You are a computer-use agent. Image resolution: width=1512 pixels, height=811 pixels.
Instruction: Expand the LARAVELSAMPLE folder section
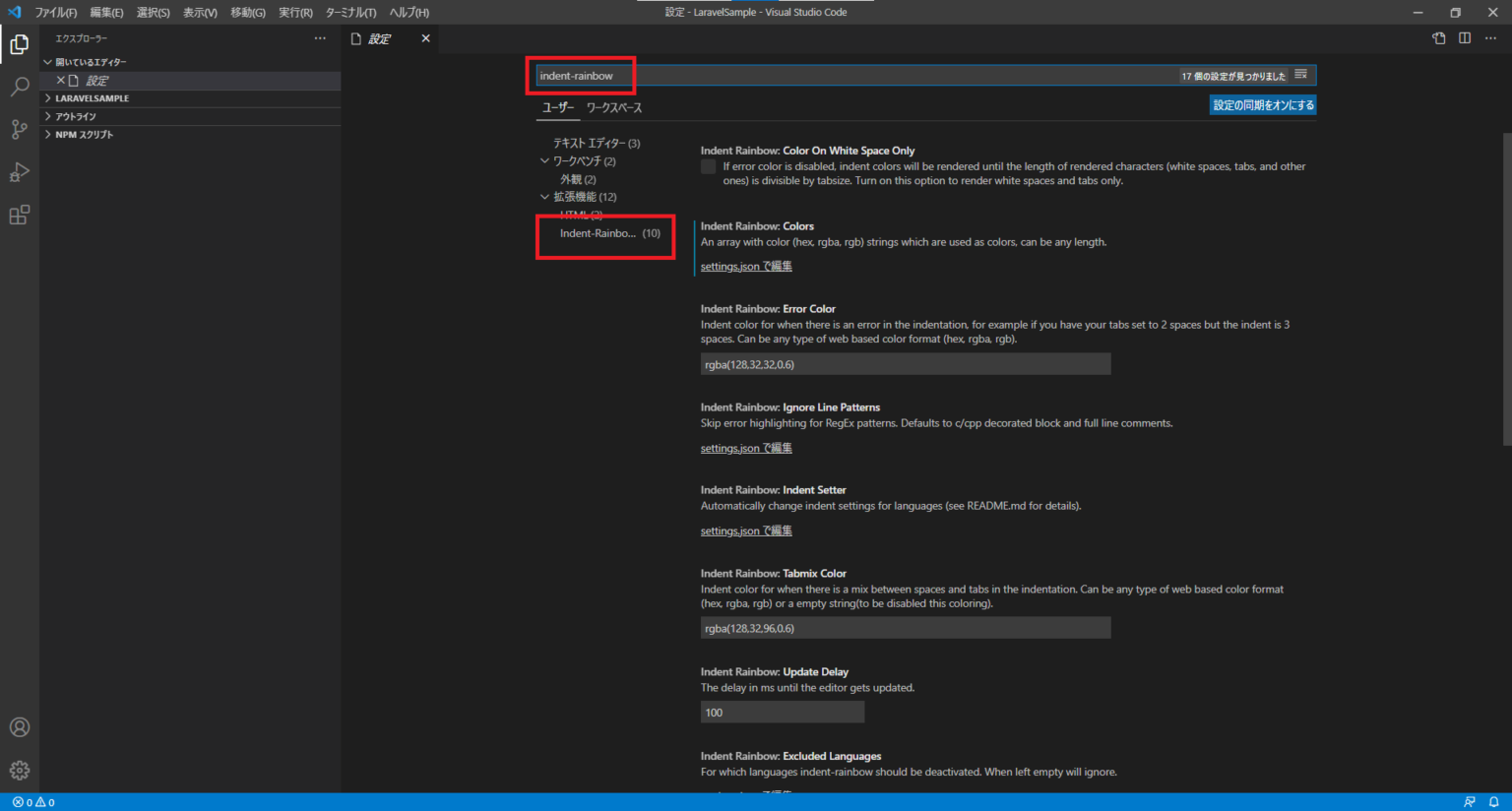(92, 98)
